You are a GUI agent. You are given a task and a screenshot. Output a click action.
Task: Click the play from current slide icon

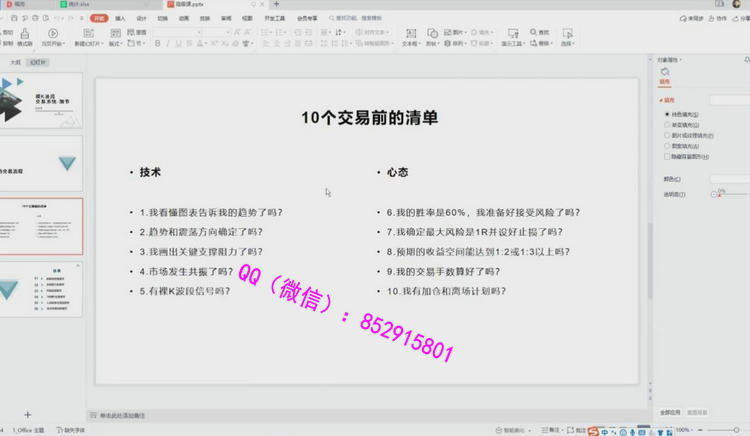pos(53,37)
